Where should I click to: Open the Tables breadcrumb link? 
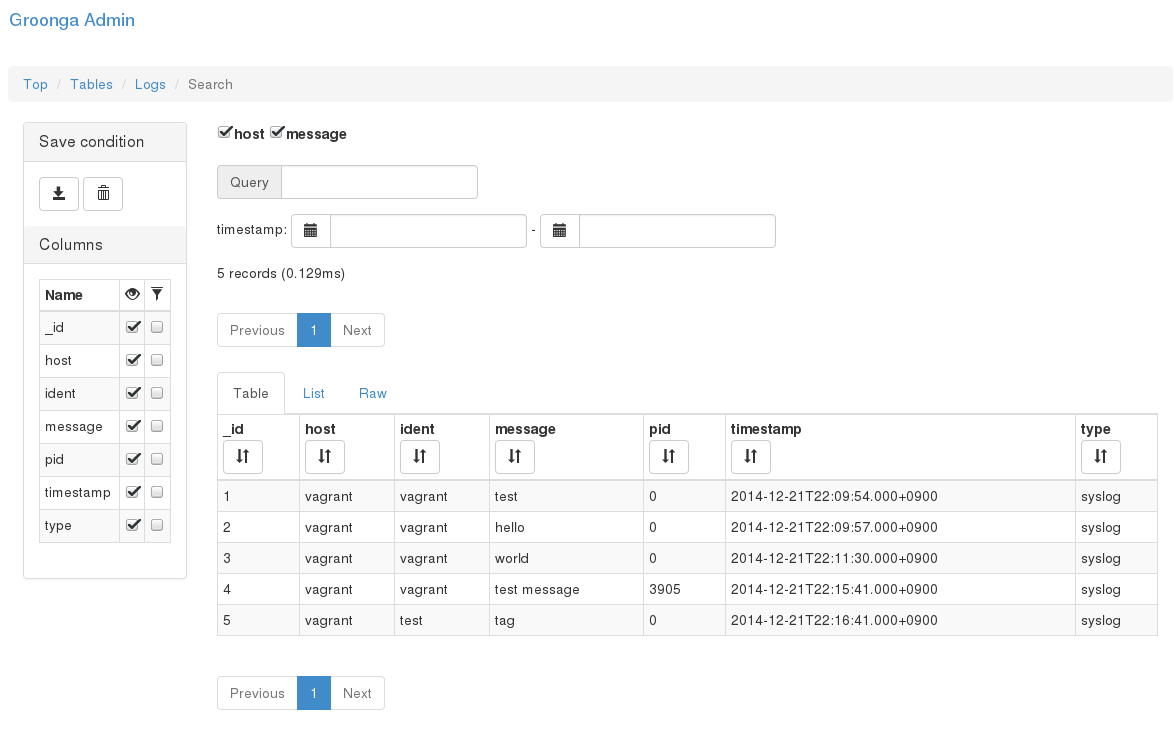click(91, 84)
